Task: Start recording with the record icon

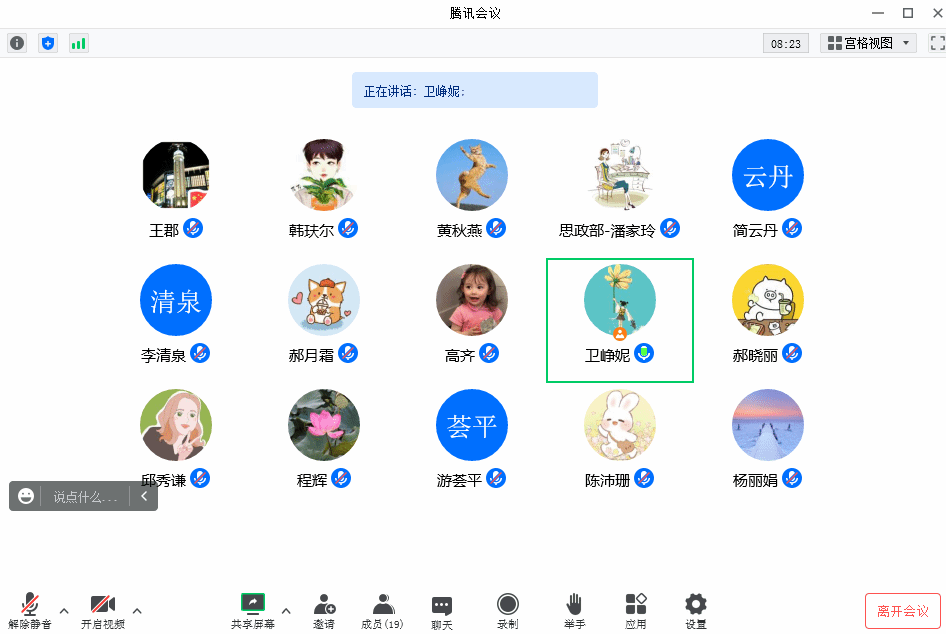Action: (x=507, y=611)
